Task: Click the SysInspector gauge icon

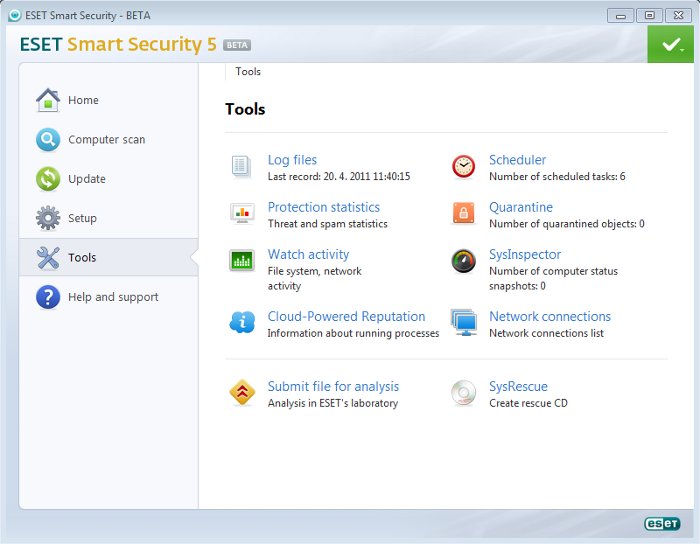Action: click(x=463, y=261)
